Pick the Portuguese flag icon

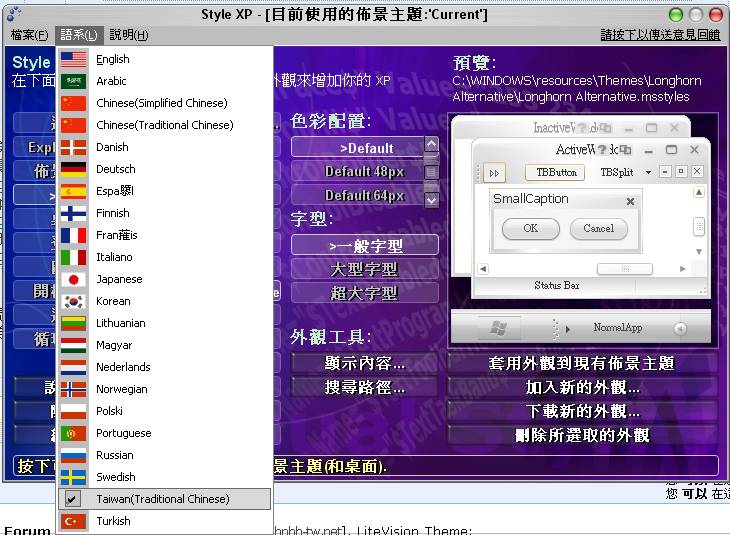click(73, 433)
